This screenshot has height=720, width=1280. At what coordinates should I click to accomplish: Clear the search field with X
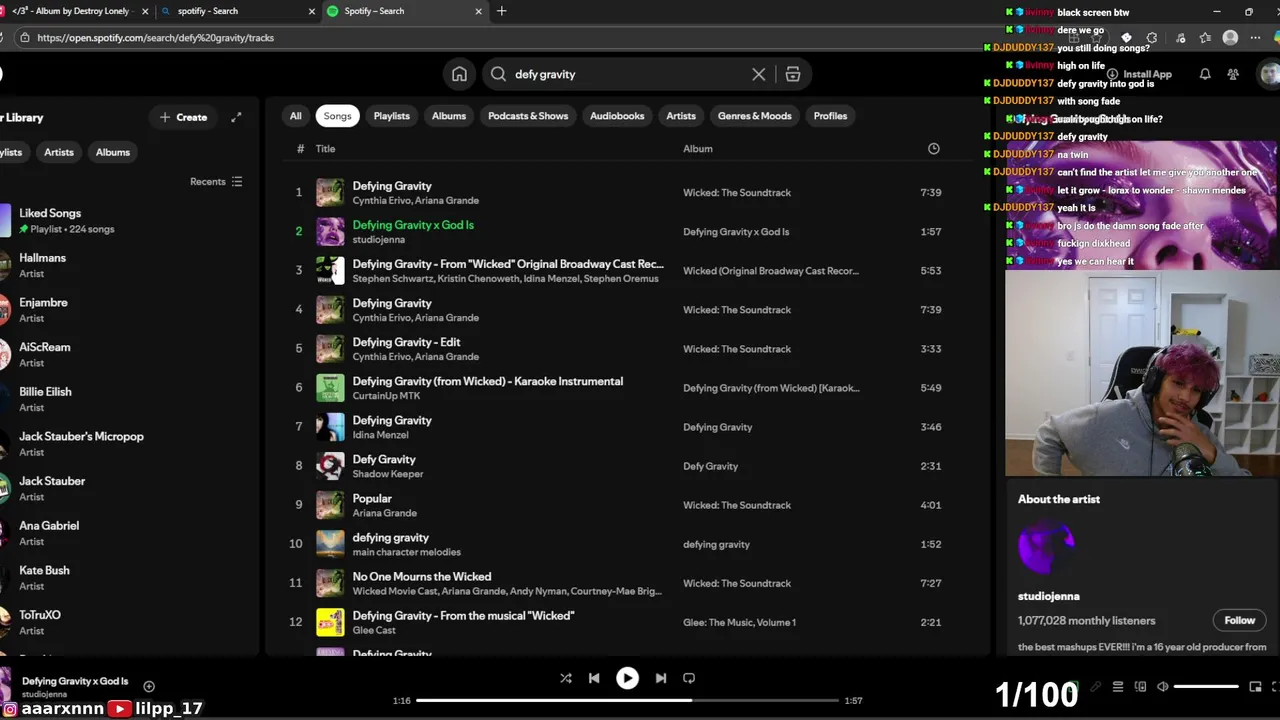coord(759,74)
